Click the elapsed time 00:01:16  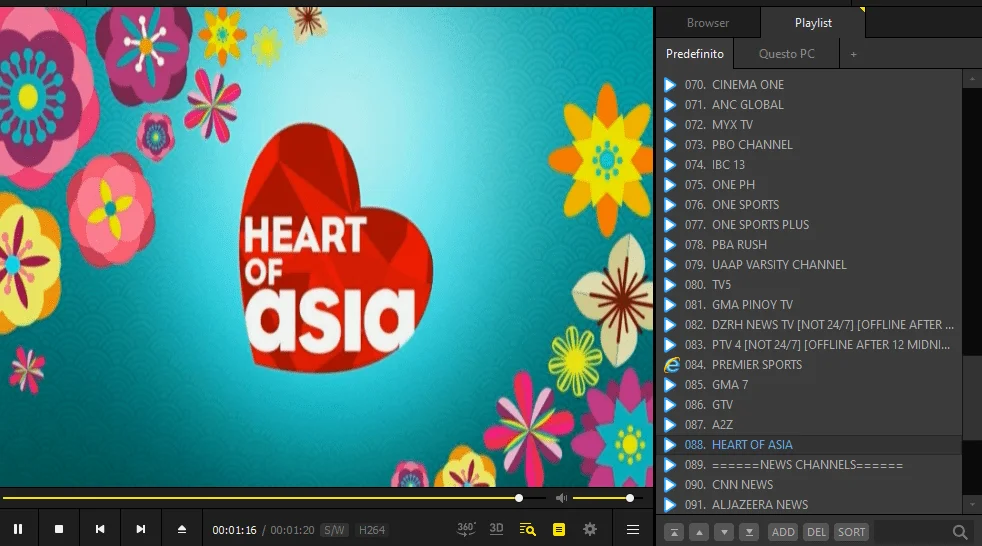pos(234,530)
